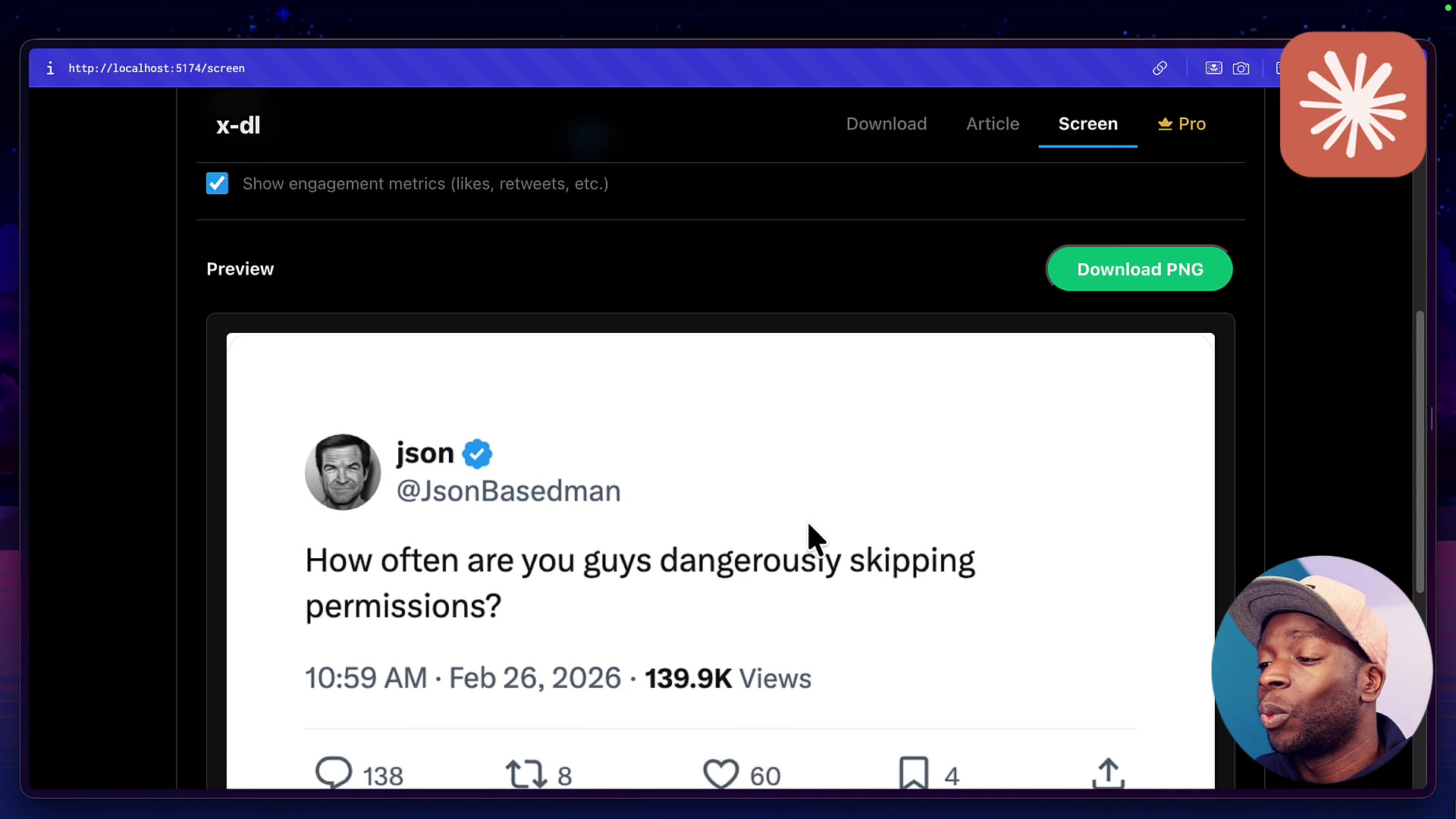Select the Screen tab
The height and width of the screenshot is (819, 1456).
pos(1087,124)
